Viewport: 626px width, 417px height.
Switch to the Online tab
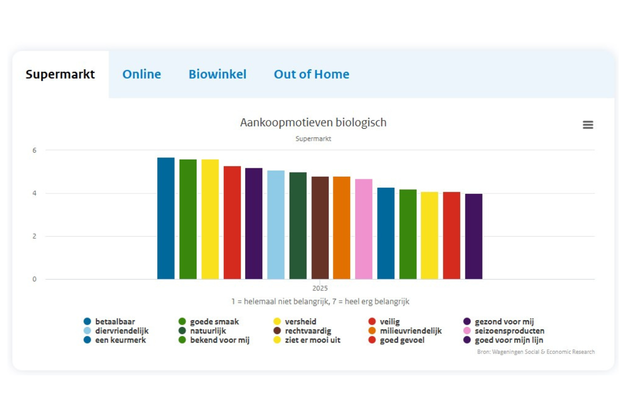tap(141, 74)
